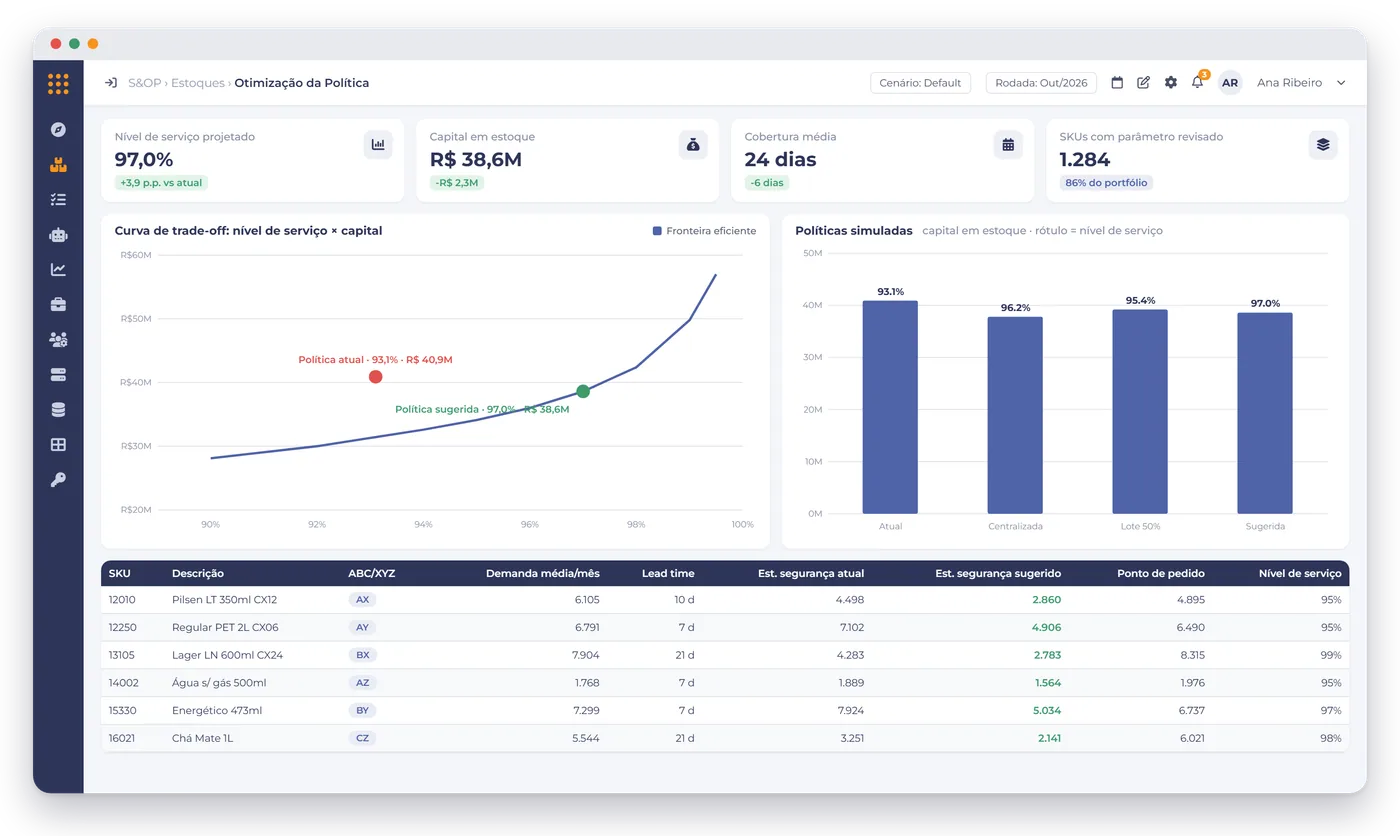
Task: Click Água s/ gás 500ml description
Action: [219, 683]
